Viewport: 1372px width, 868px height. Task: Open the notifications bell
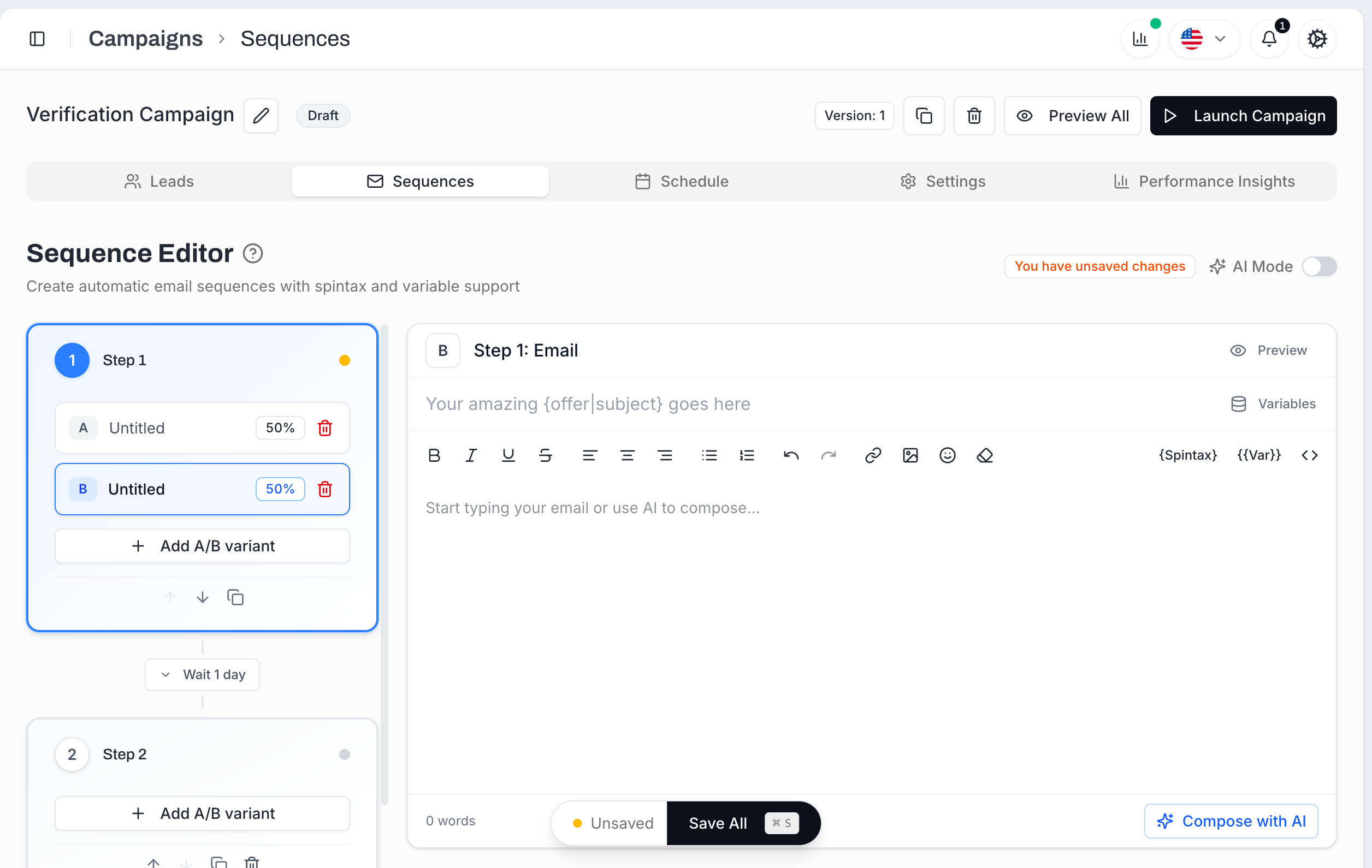(1269, 39)
